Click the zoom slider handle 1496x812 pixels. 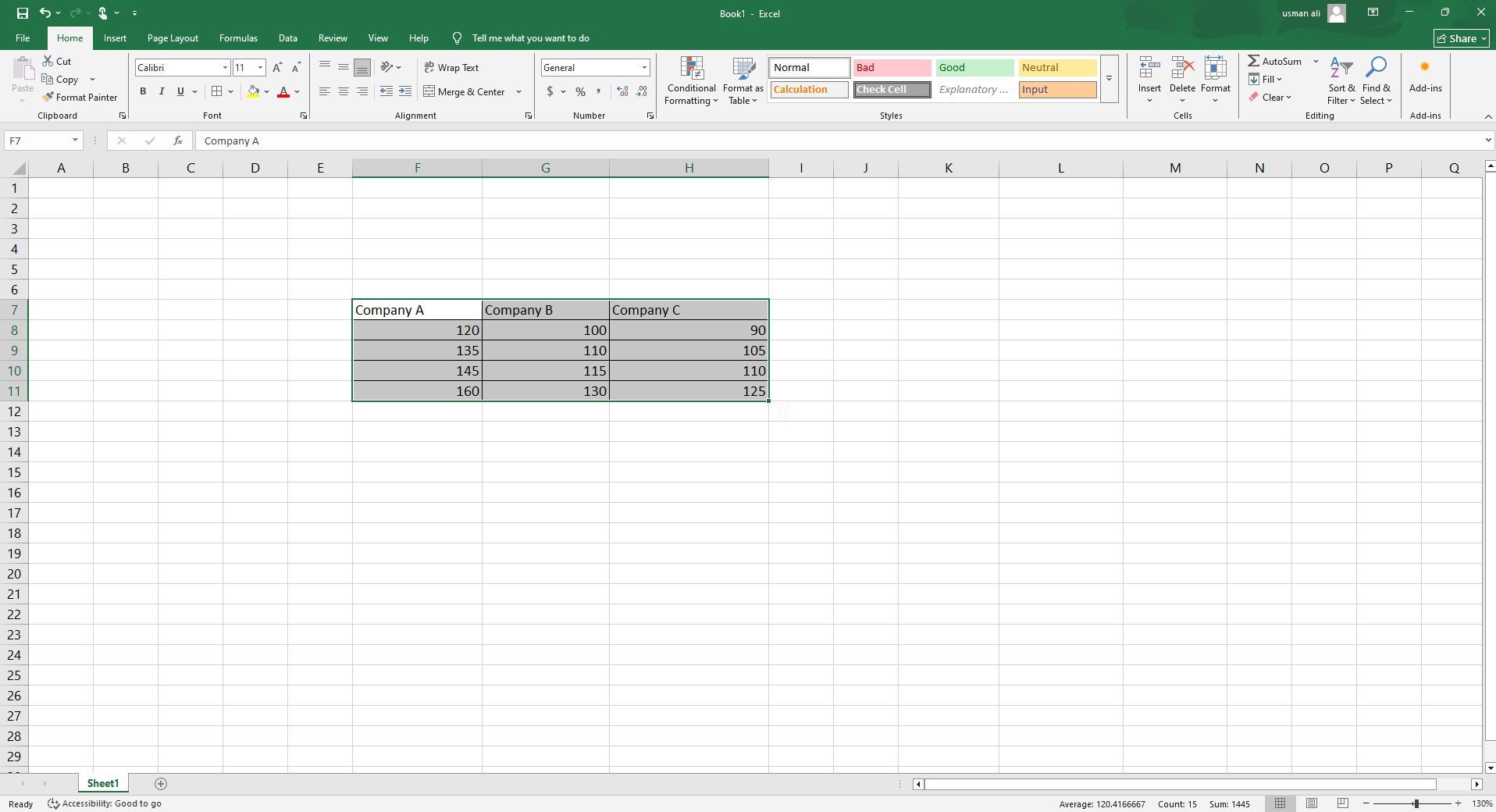point(1416,803)
